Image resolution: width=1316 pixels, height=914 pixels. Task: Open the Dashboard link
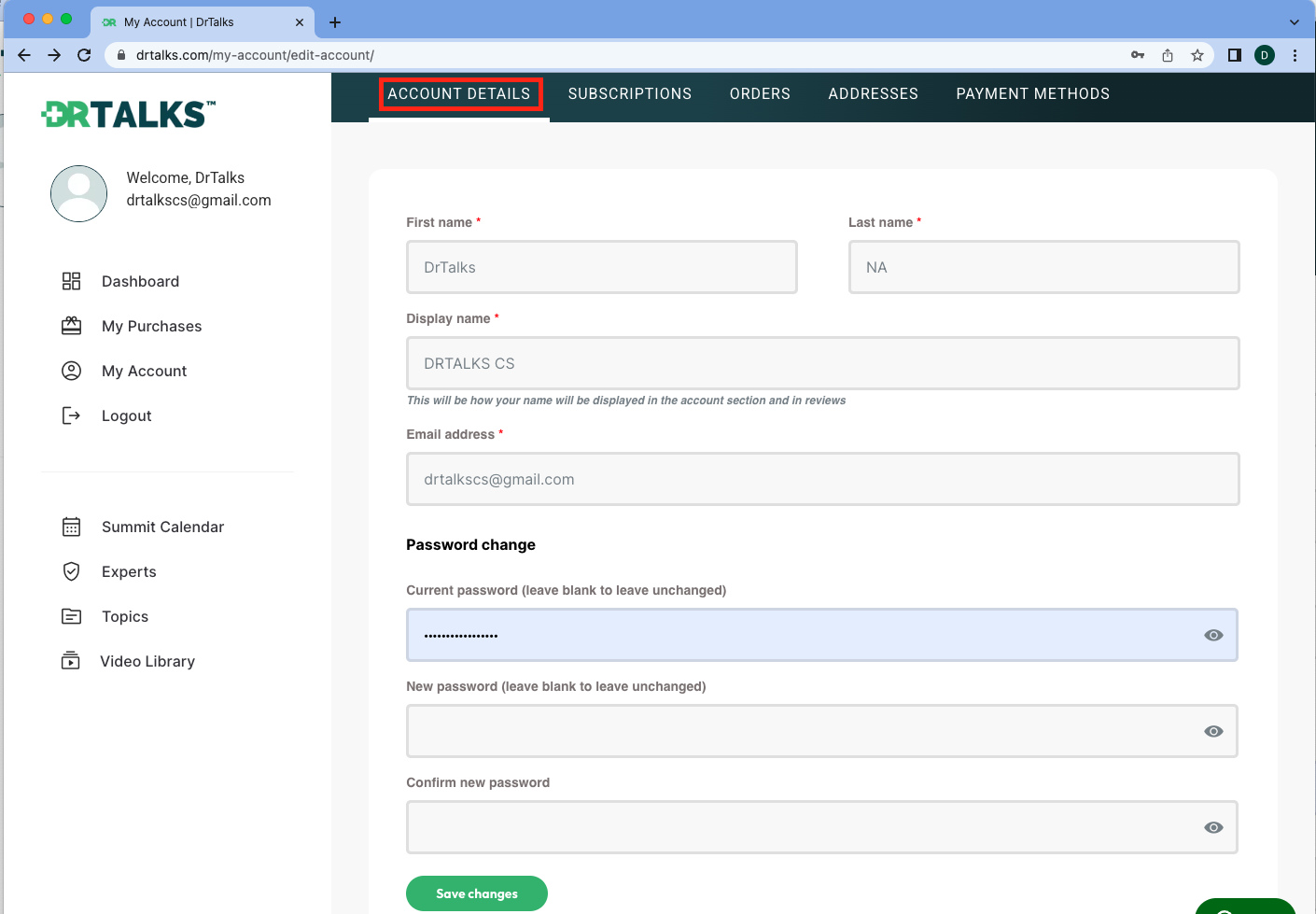click(x=140, y=281)
